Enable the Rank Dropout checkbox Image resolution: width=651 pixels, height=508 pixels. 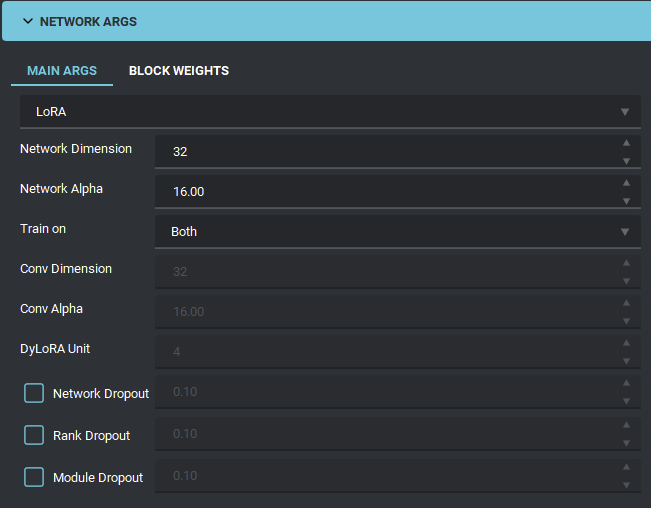(34, 435)
